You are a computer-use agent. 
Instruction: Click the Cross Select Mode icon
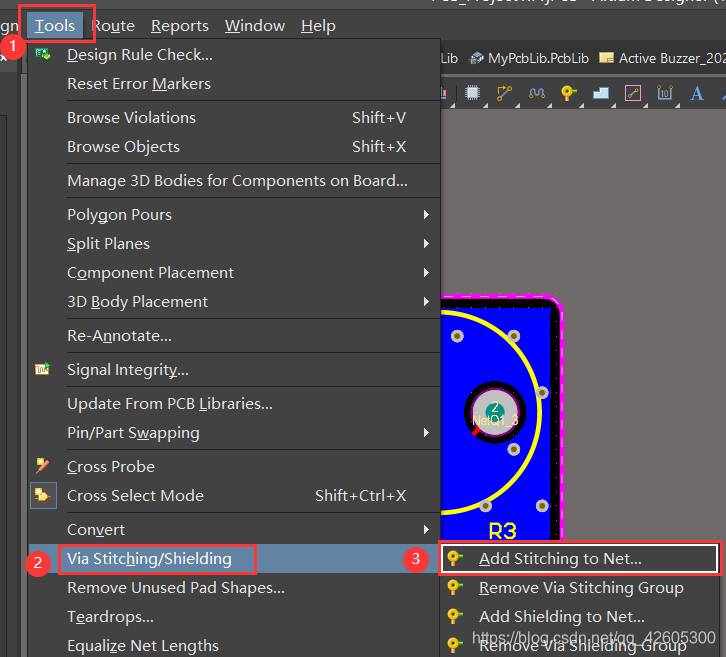(43, 495)
